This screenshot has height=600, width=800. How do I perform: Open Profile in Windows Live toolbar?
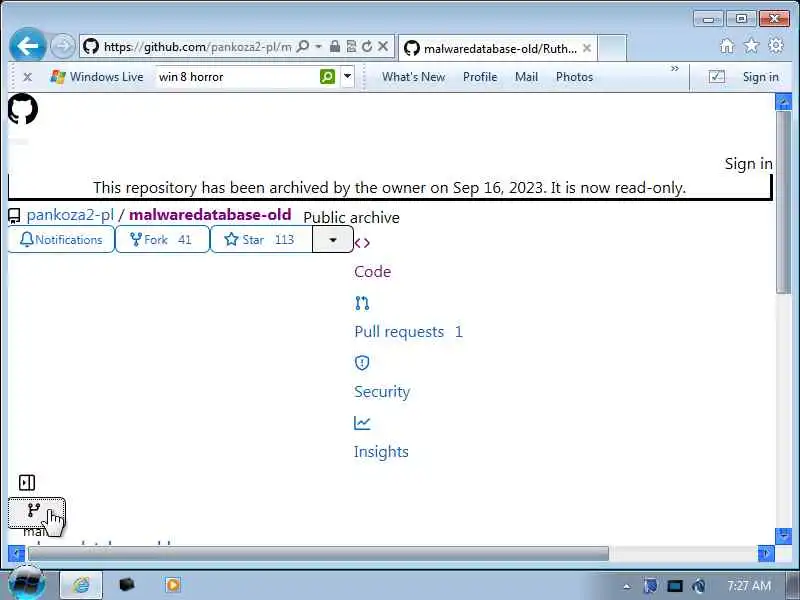tap(480, 77)
